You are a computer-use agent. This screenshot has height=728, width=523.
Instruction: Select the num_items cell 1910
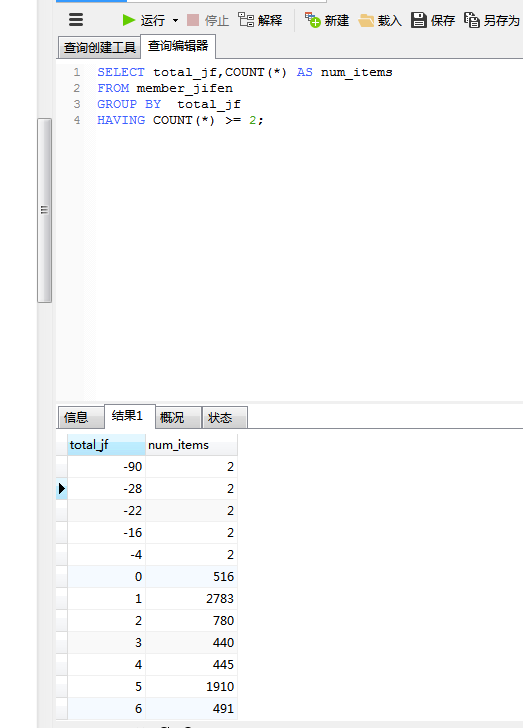(191, 687)
